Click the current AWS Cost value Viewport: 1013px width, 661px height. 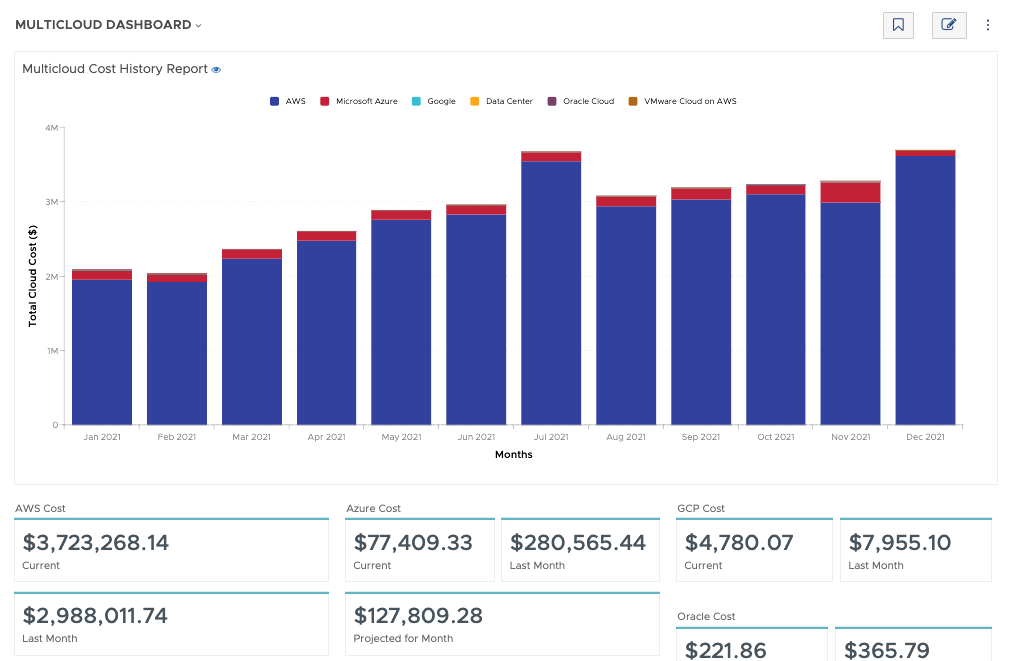point(96,543)
